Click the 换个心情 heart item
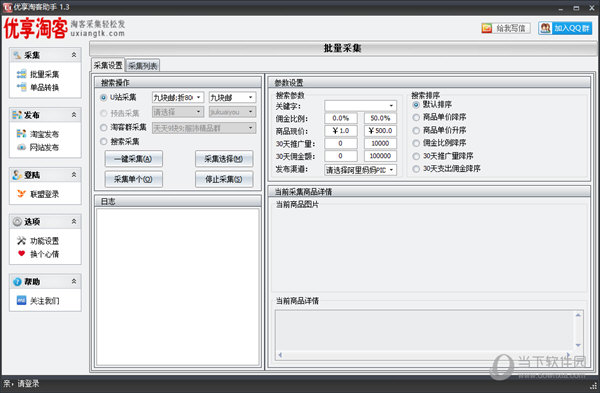Screen dimensions: 600x393 [38, 254]
